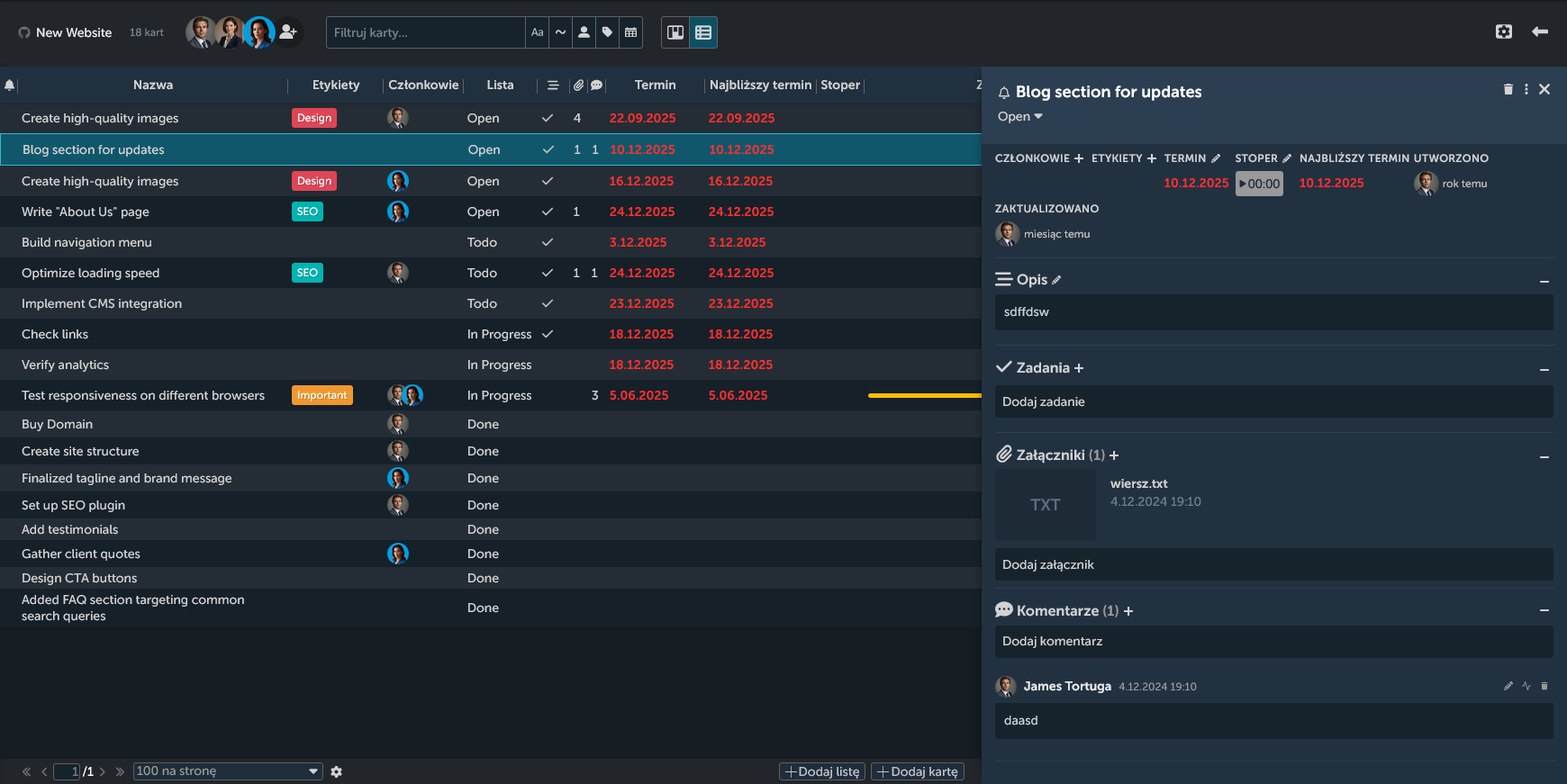The height and width of the screenshot is (784, 1567).
Task: Collapse the Załączniki section
Action: (x=1544, y=456)
